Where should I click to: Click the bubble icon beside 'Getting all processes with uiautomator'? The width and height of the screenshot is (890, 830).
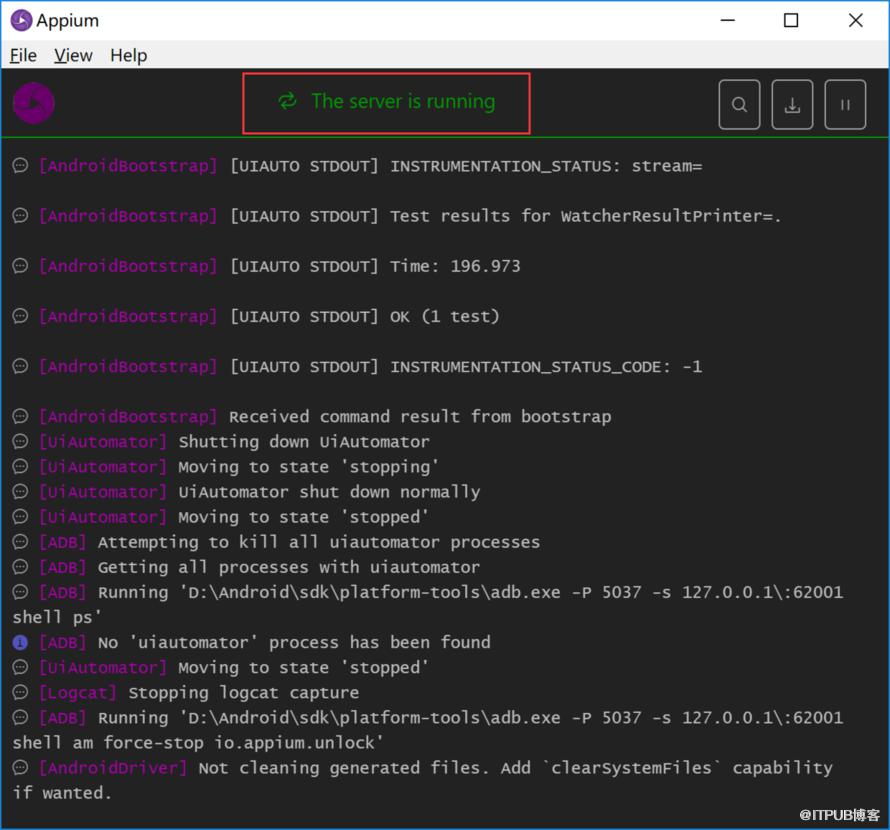[20, 567]
